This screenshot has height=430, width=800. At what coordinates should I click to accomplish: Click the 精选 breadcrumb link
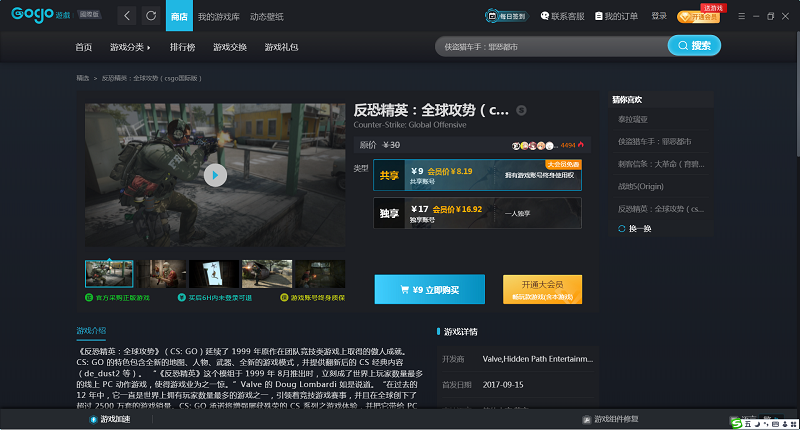83,78
